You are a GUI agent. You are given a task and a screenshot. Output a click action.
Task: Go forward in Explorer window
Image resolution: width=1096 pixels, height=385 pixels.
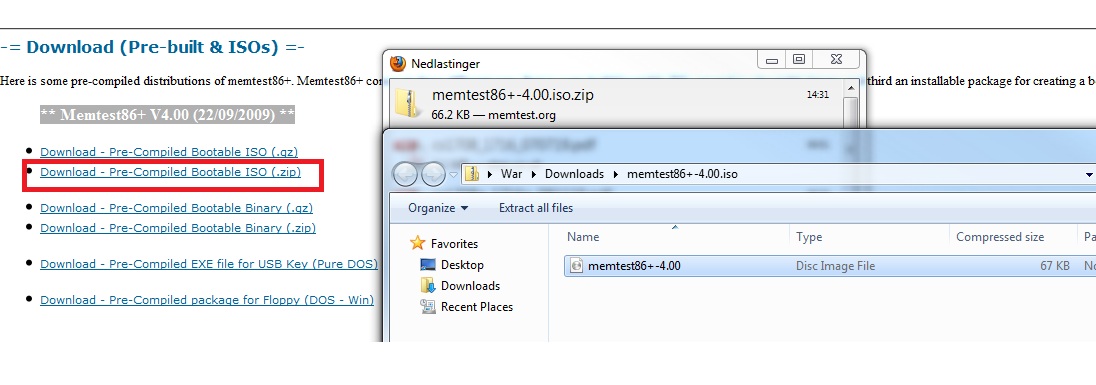pyautogui.click(x=433, y=174)
